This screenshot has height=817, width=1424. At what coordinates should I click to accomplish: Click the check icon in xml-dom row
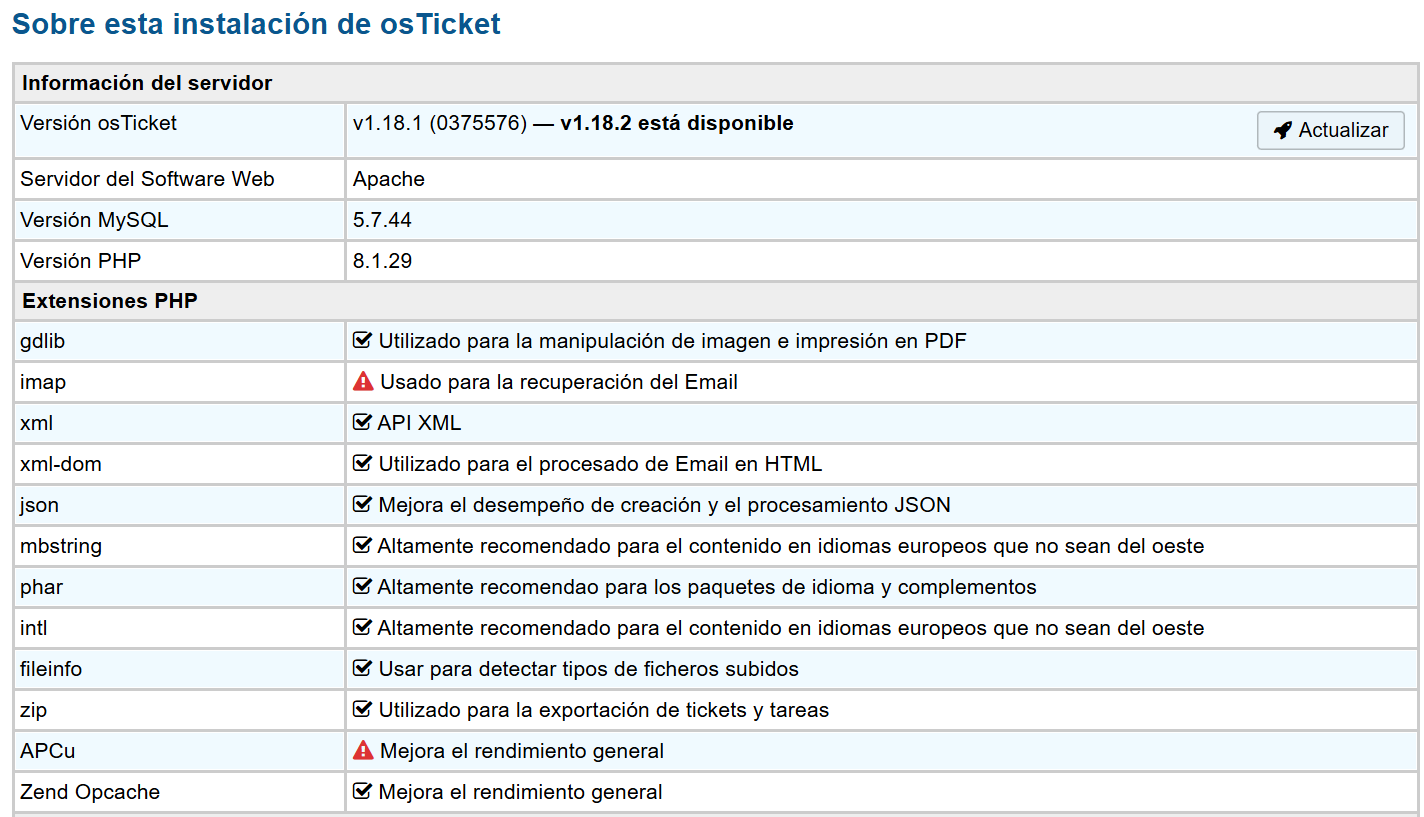363,464
